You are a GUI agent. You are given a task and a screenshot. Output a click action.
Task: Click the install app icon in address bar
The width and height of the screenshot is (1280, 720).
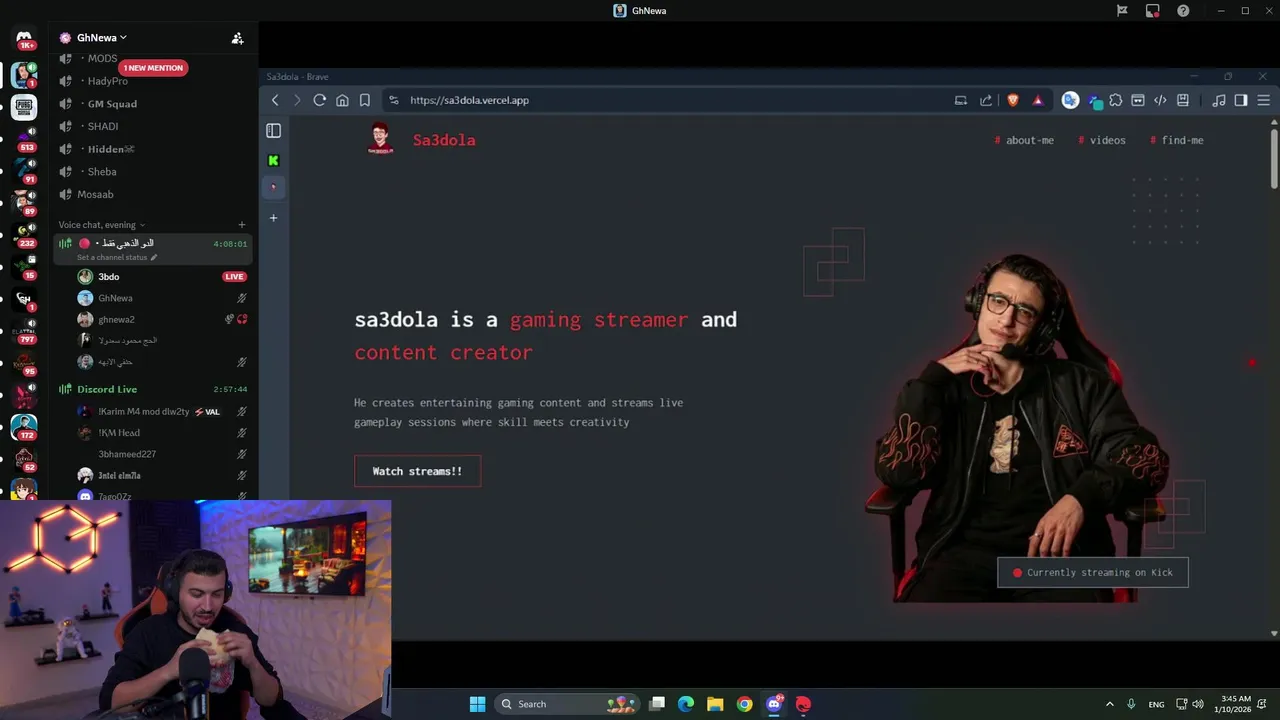point(961,100)
